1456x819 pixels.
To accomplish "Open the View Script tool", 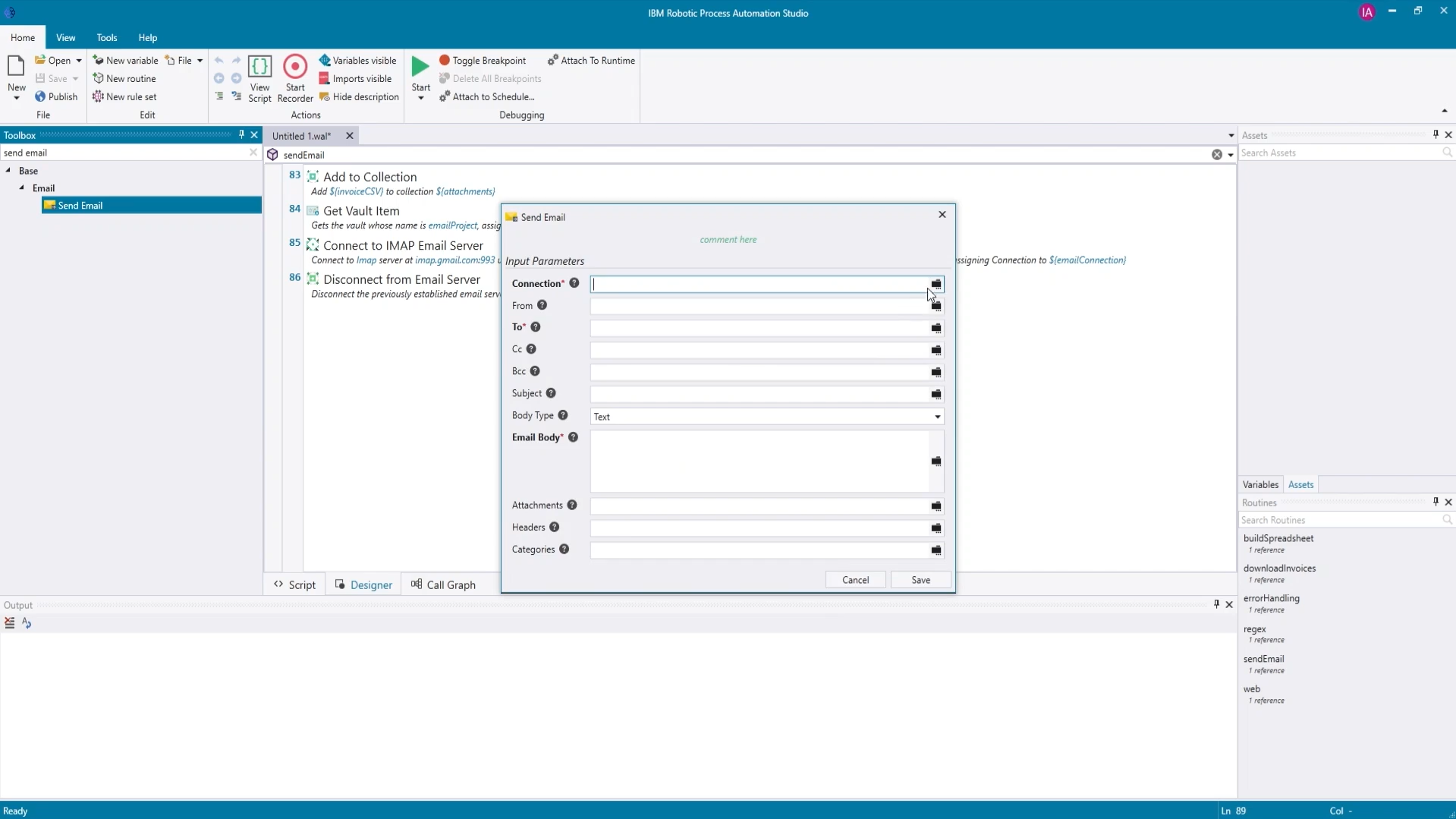I will coord(259,68).
